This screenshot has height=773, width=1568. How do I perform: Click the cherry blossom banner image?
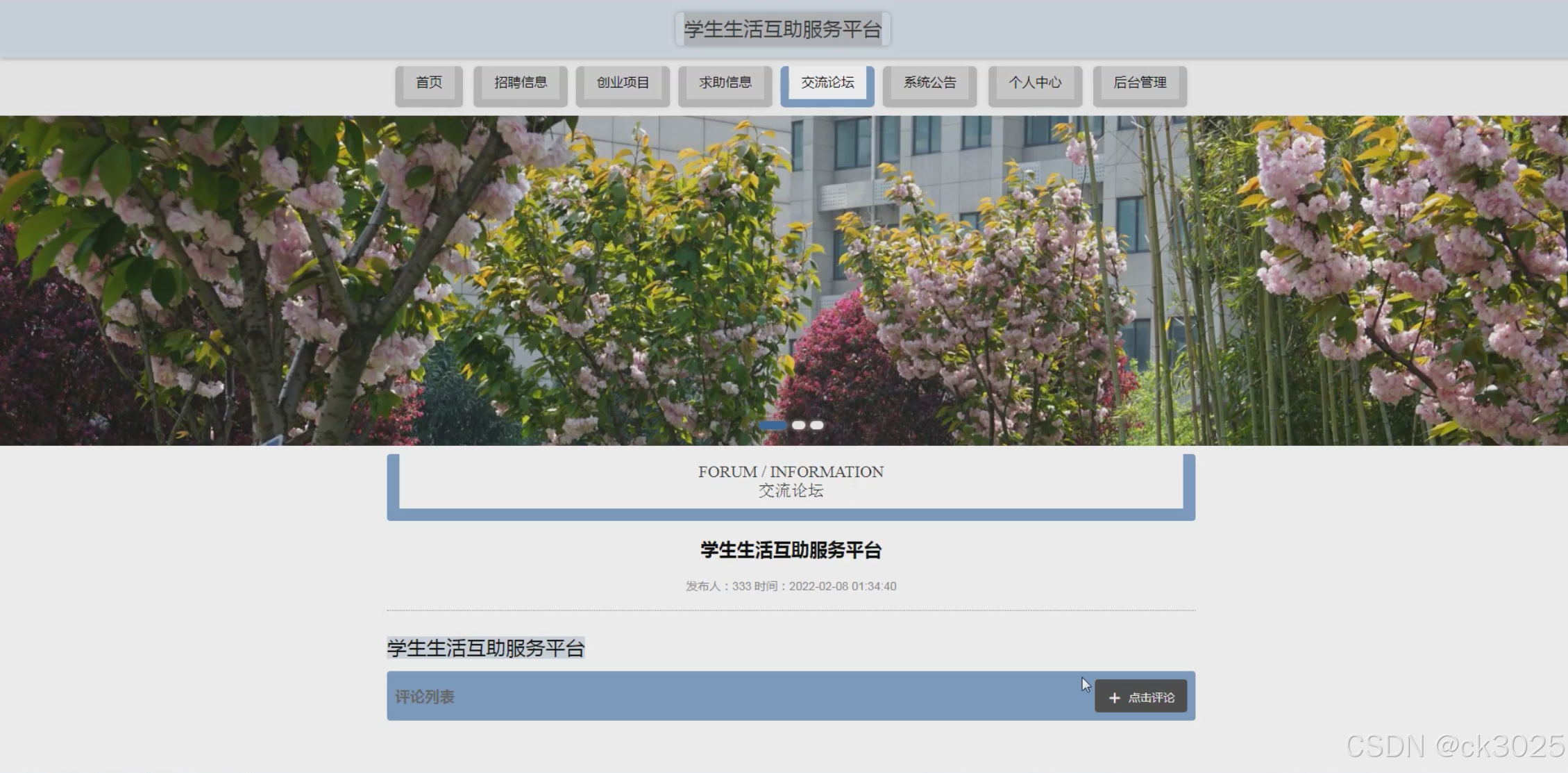tap(784, 278)
